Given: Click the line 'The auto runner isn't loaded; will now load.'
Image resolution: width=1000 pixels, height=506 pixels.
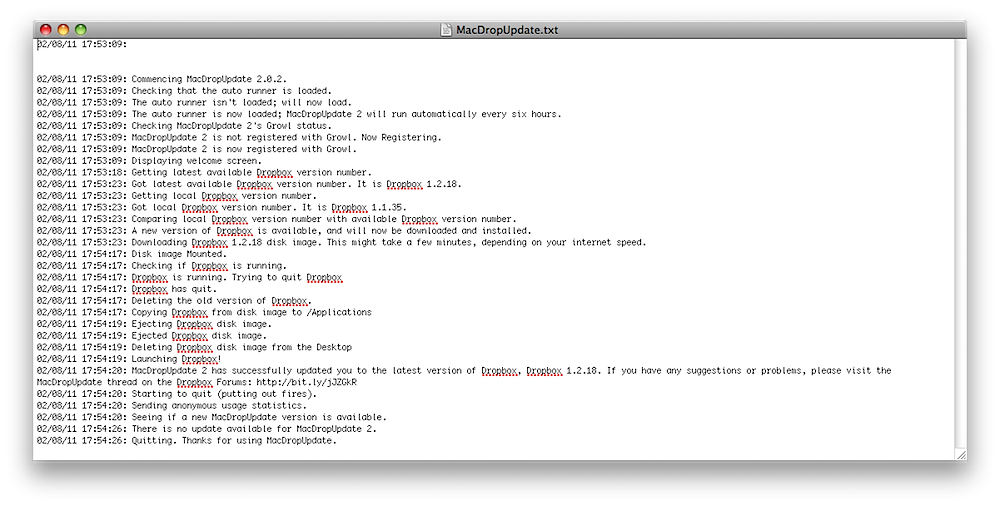Looking at the screenshot, I should coord(194,102).
